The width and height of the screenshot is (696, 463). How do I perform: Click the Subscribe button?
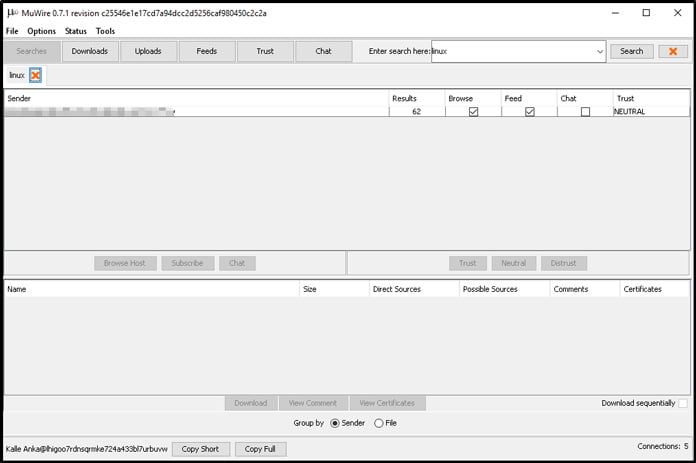coord(187,263)
